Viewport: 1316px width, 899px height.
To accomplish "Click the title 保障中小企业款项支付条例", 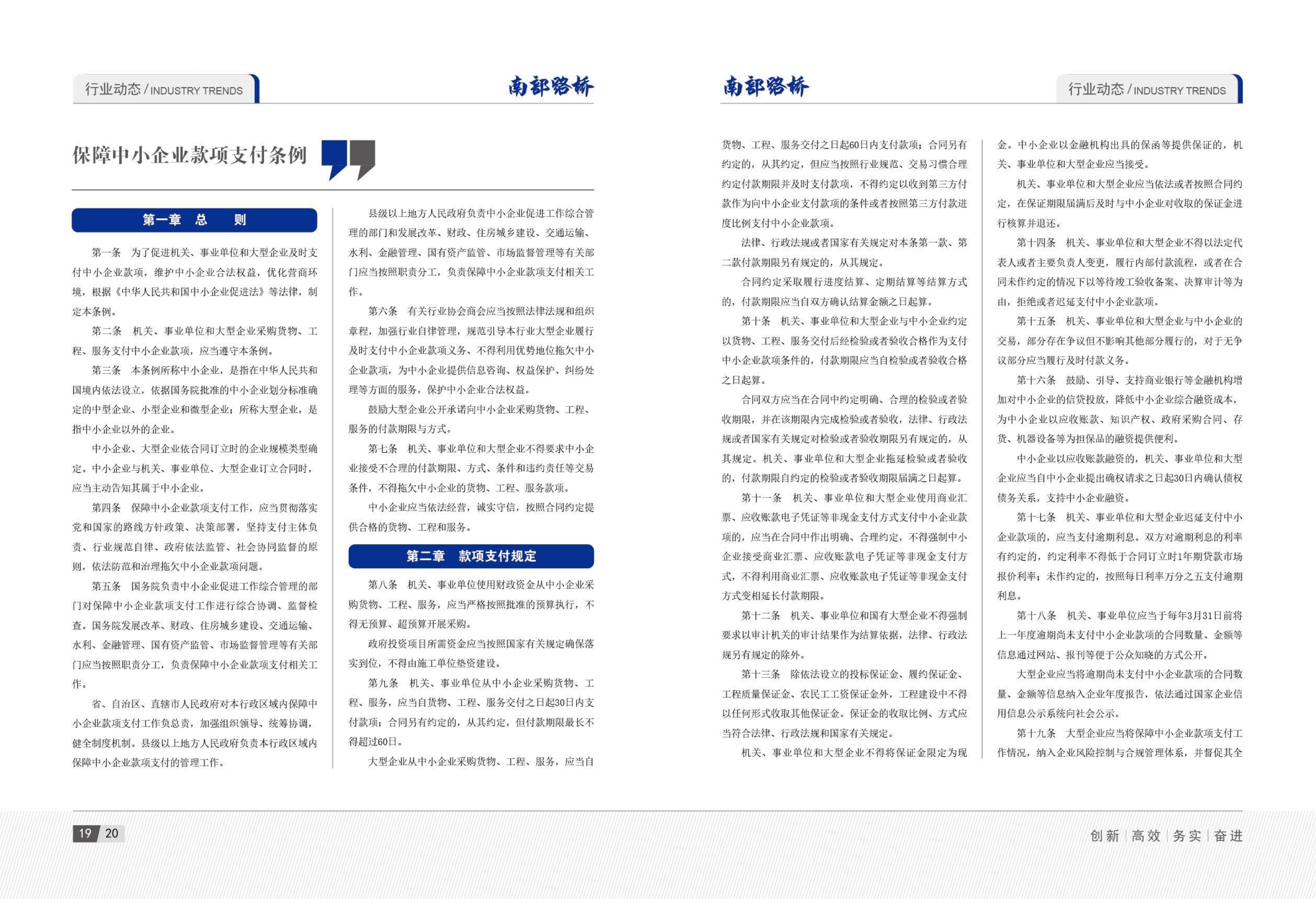I will pyautogui.click(x=190, y=155).
